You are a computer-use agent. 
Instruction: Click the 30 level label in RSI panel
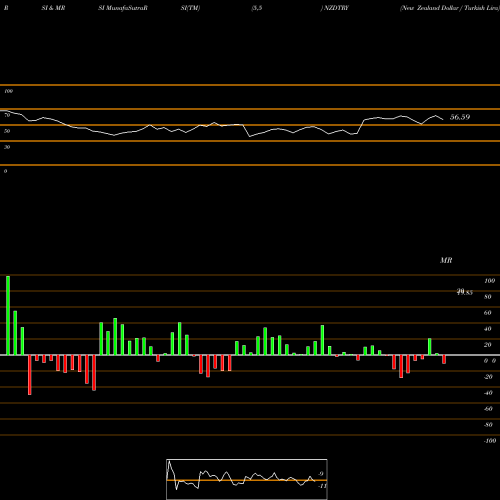point(7,147)
